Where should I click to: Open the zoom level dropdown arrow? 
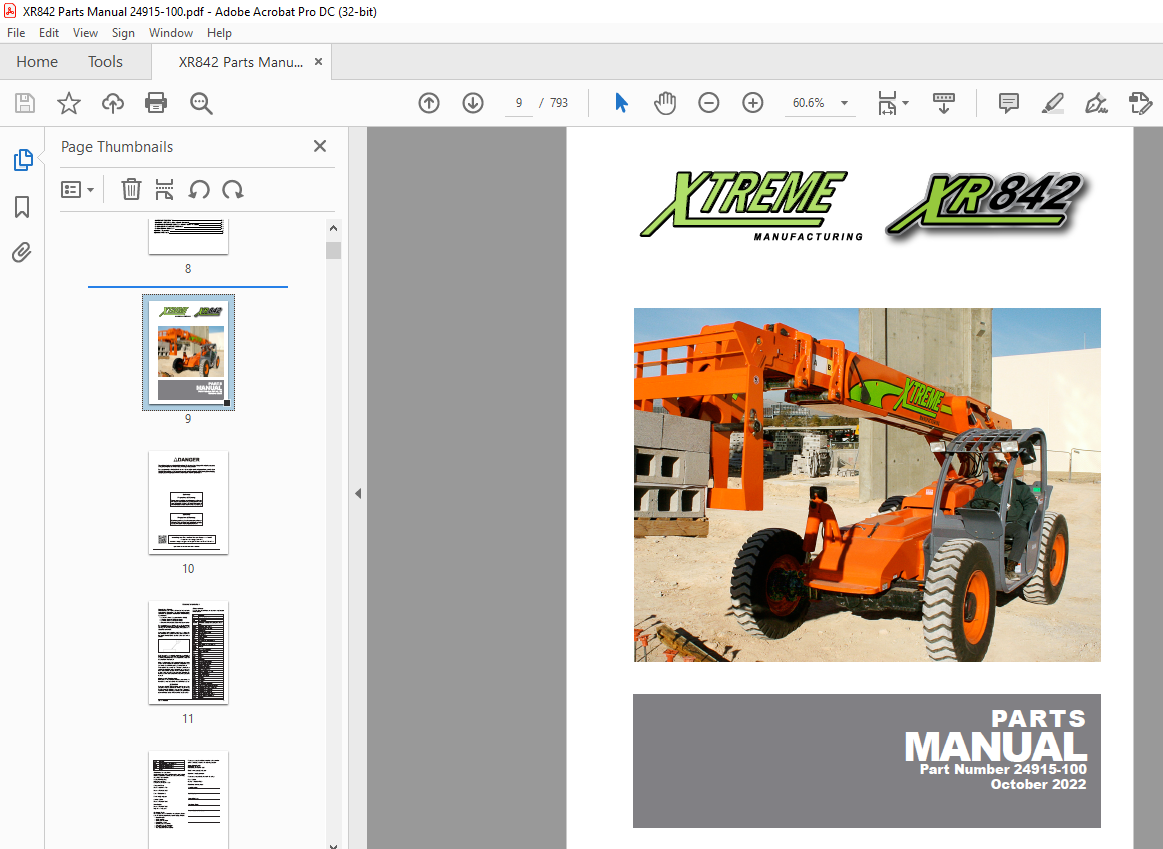[x=844, y=103]
